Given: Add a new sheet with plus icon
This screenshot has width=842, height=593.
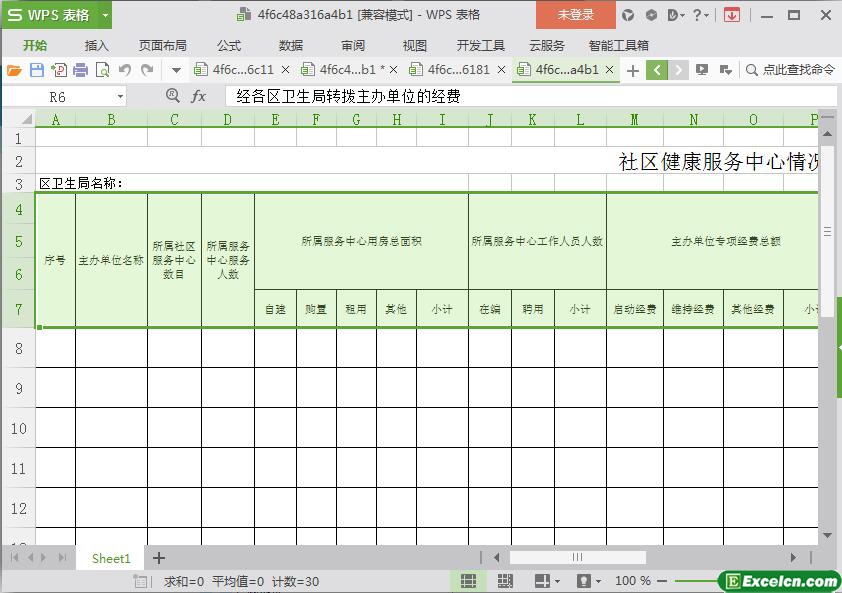Looking at the screenshot, I should point(158,558).
